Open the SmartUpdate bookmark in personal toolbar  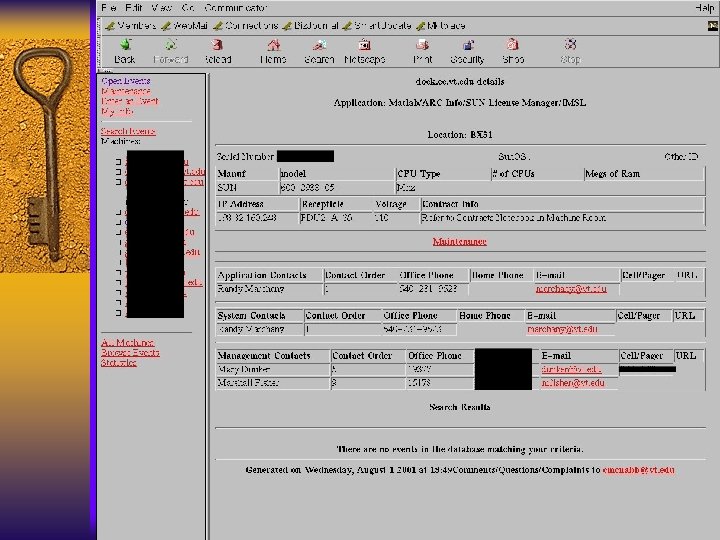377,26
